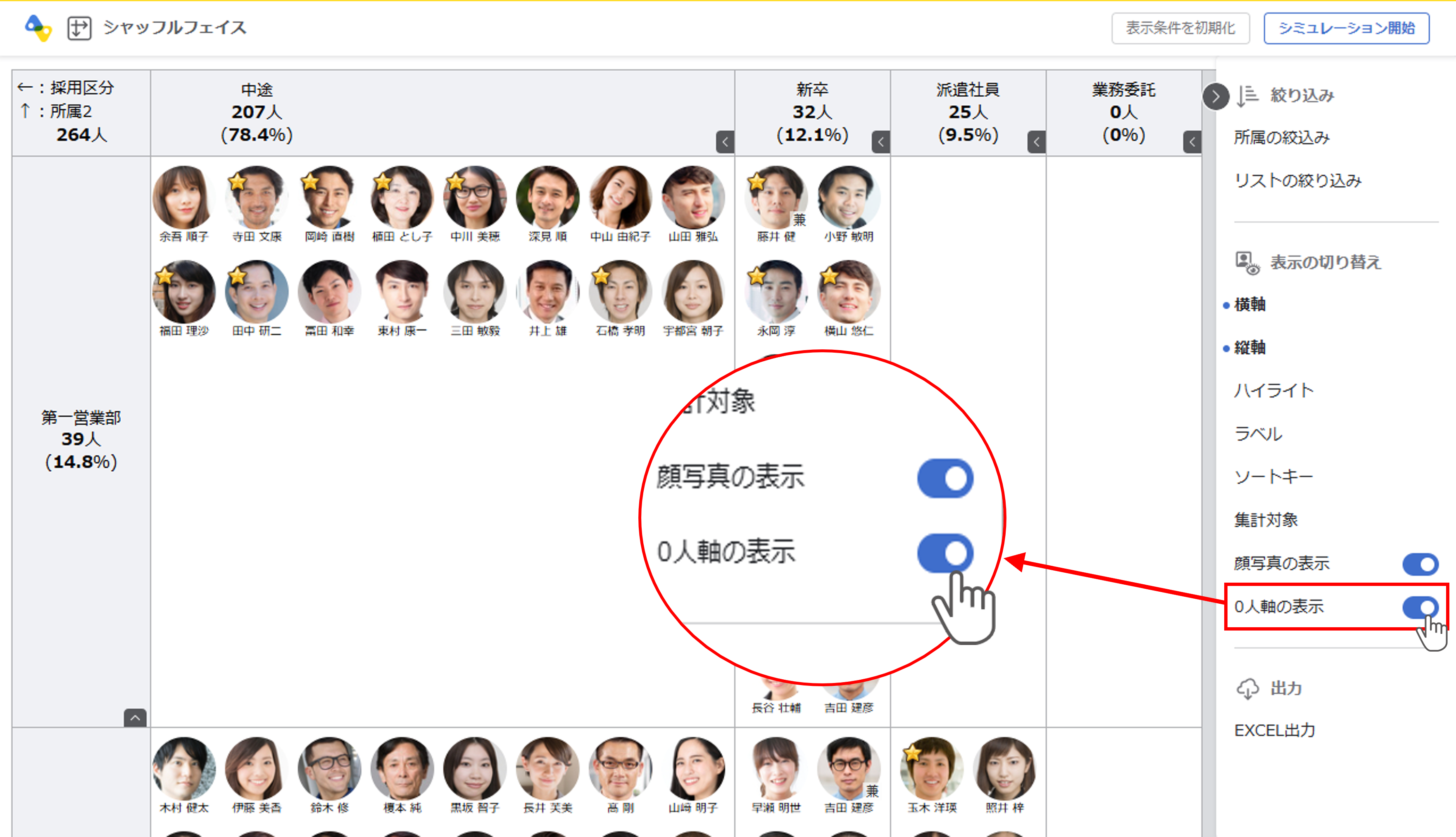Collapse the 中途 column with its arrow
Viewport: 1456px width, 837px height.
[725, 142]
